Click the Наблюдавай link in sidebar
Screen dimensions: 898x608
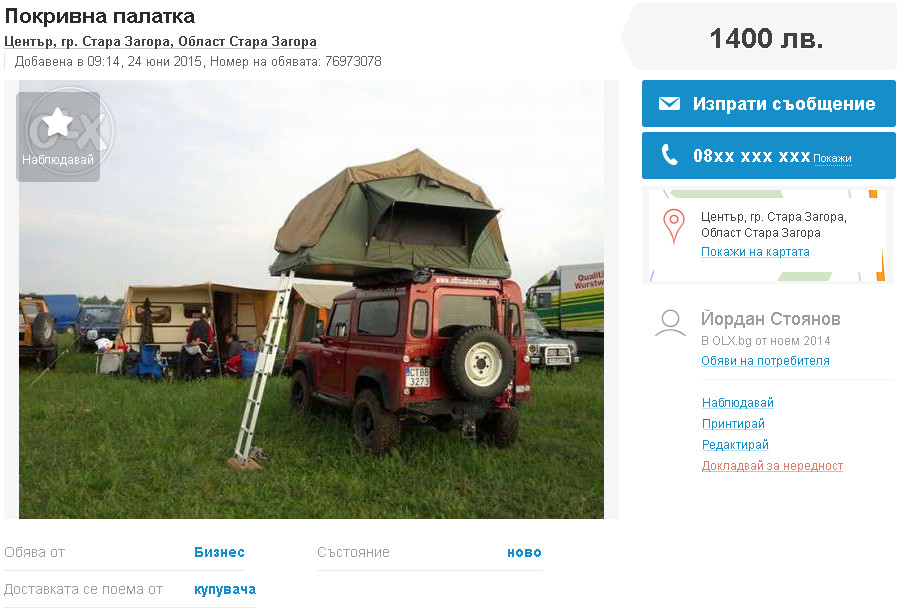click(x=738, y=402)
